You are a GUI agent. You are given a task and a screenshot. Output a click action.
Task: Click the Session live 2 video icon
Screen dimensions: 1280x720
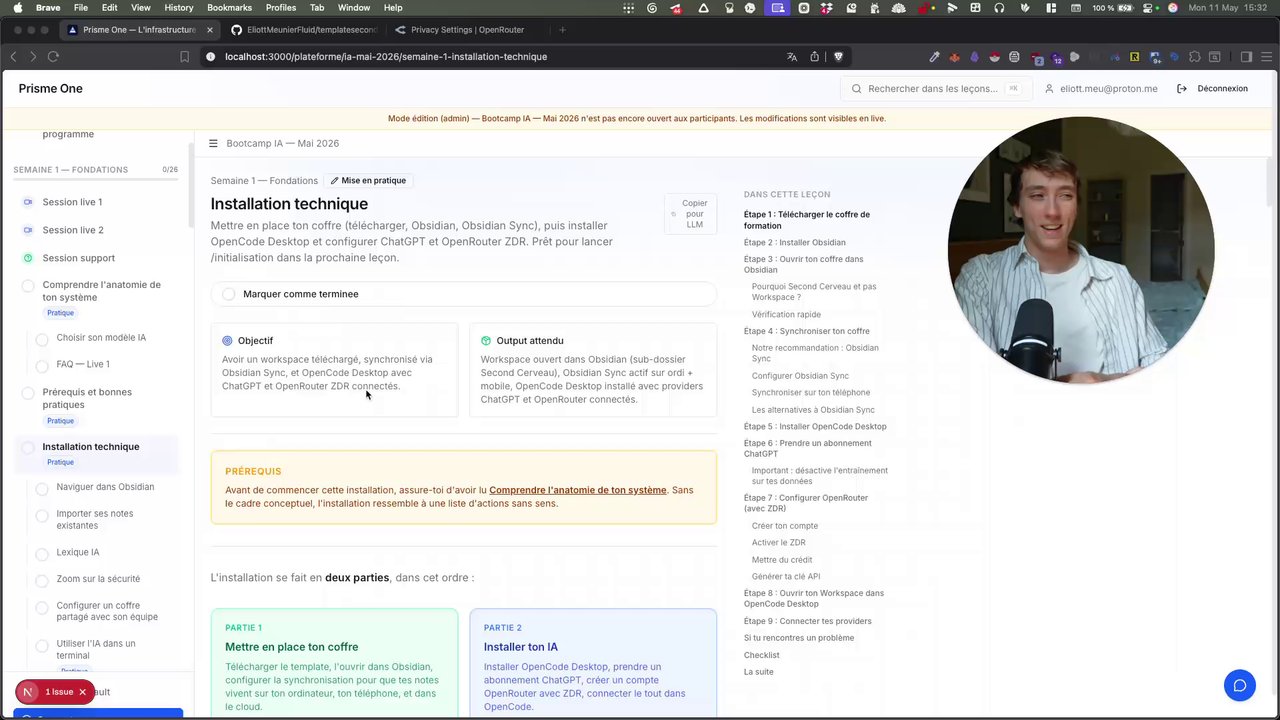[x=28, y=230]
